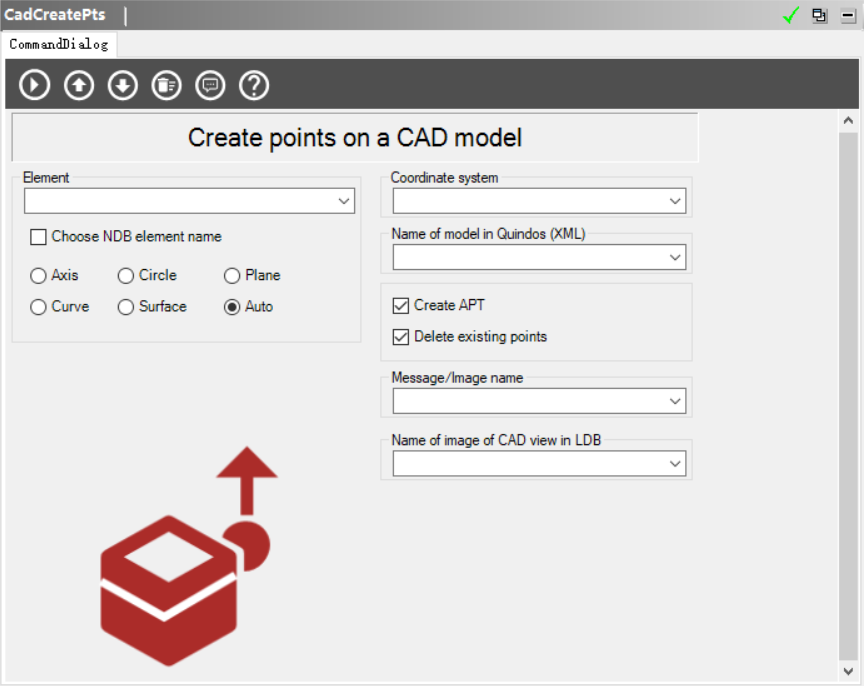The height and width of the screenshot is (686, 864).
Task: Expand Name of model in Quindos dropdown
Action: pos(676,257)
